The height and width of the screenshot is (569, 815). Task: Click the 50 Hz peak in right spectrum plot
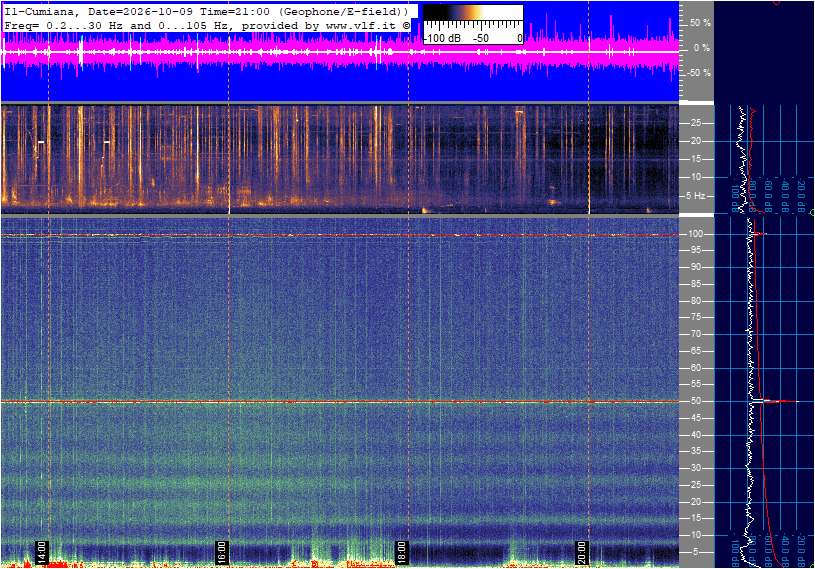pyautogui.click(x=775, y=401)
